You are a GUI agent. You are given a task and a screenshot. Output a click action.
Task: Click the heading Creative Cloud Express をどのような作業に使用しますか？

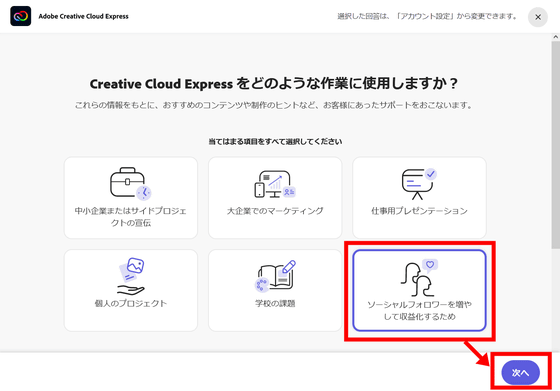pyautogui.click(x=274, y=84)
